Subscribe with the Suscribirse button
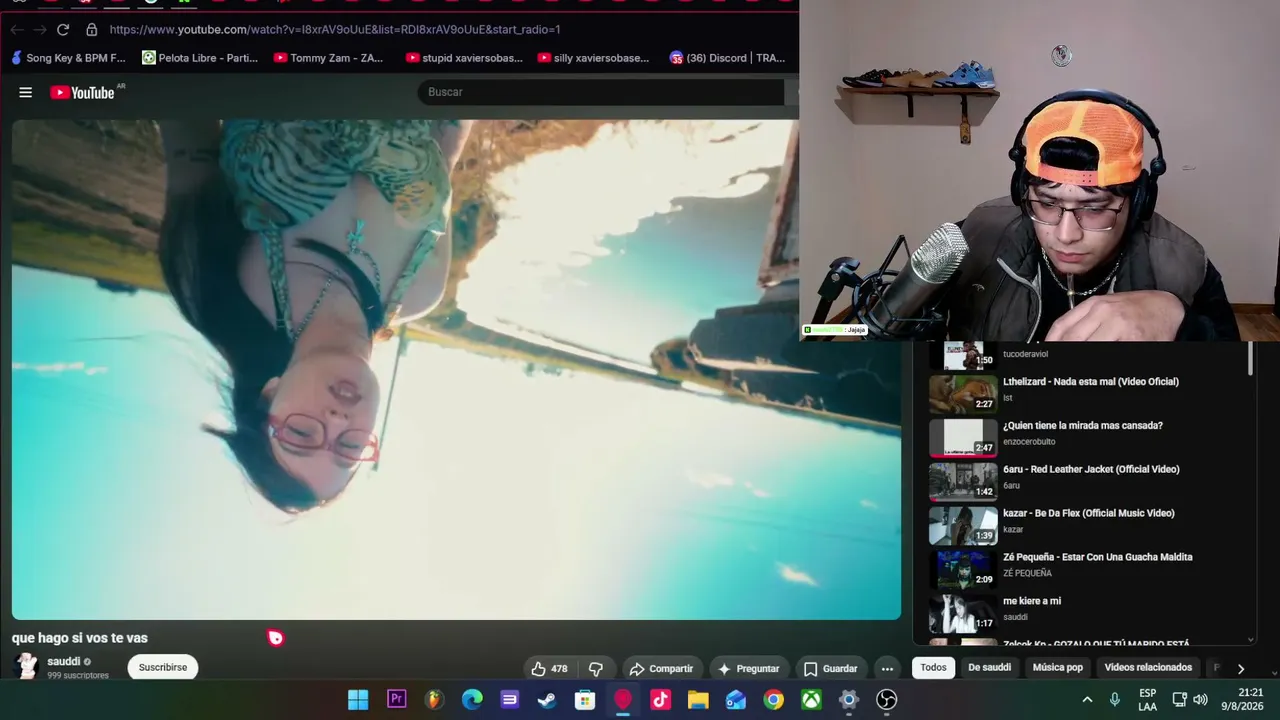 [163, 667]
